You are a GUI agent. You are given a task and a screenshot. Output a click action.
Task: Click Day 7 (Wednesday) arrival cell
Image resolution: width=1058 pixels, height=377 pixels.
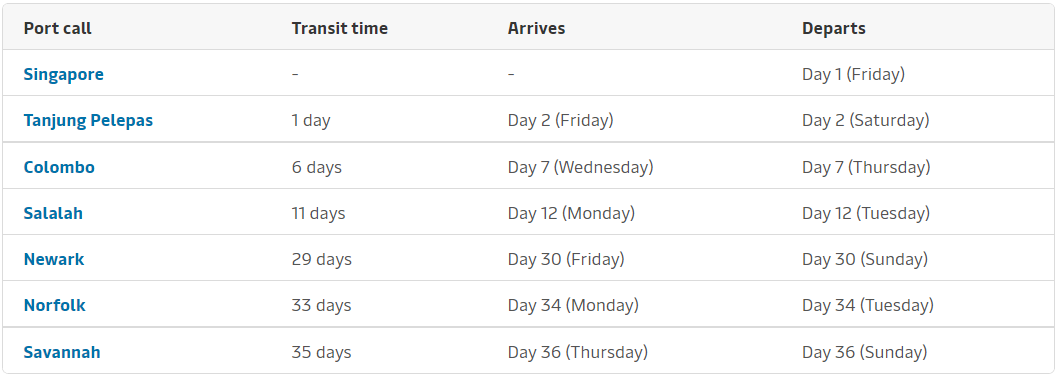point(580,167)
